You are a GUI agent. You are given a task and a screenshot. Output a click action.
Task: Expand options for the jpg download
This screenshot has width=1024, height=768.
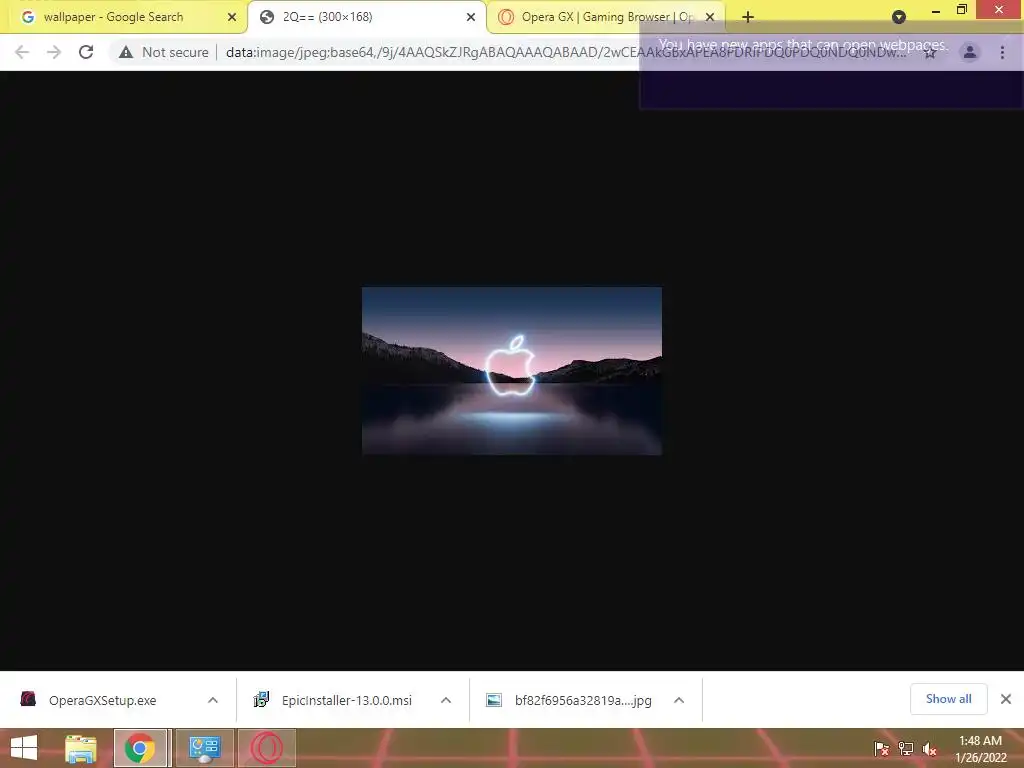tap(679, 700)
